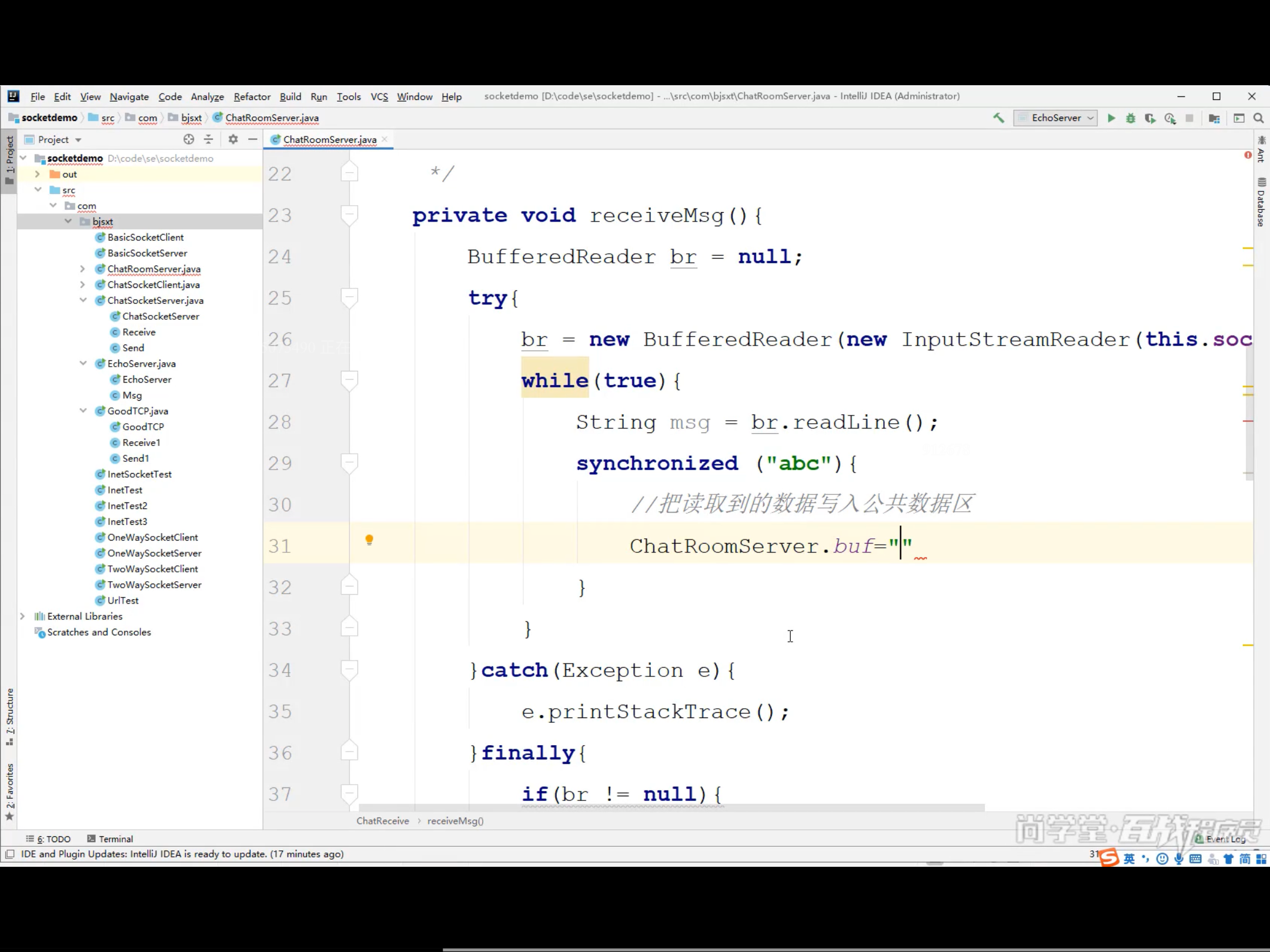Run with coverage icon
Screen dimensions: 1270x952
[1150, 118]
